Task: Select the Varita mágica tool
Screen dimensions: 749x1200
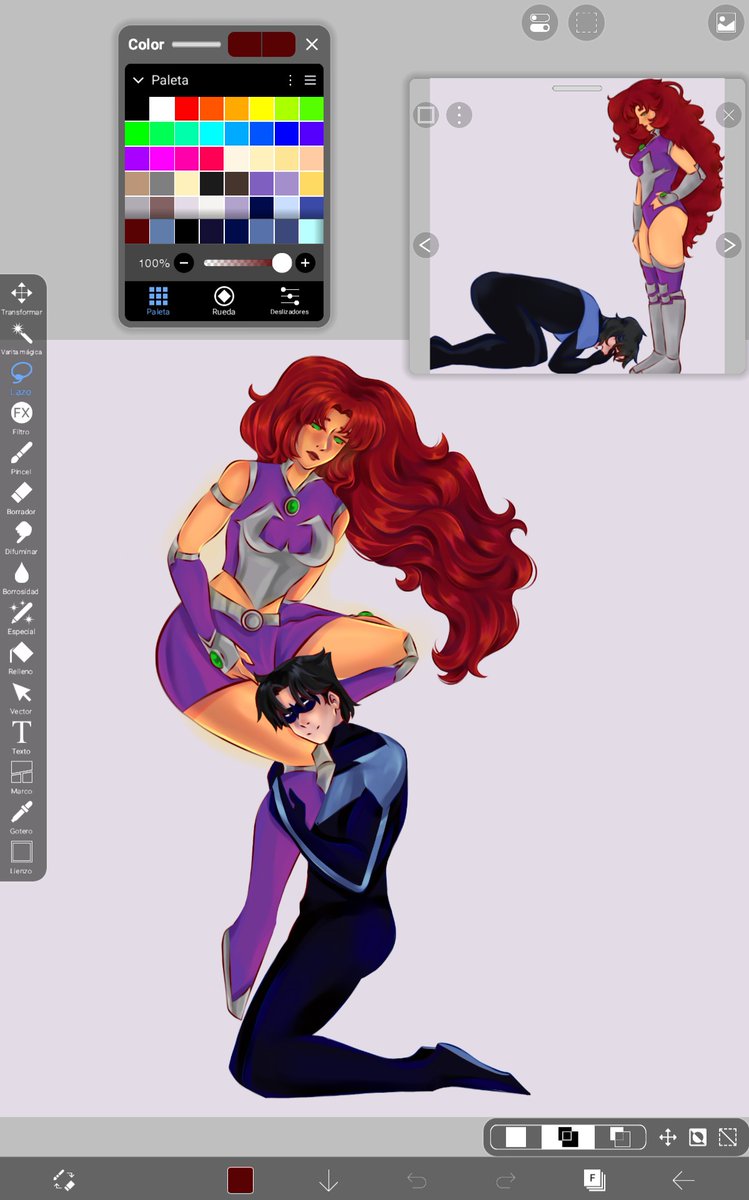Action: pyautogui.click(x=21, y=338)
